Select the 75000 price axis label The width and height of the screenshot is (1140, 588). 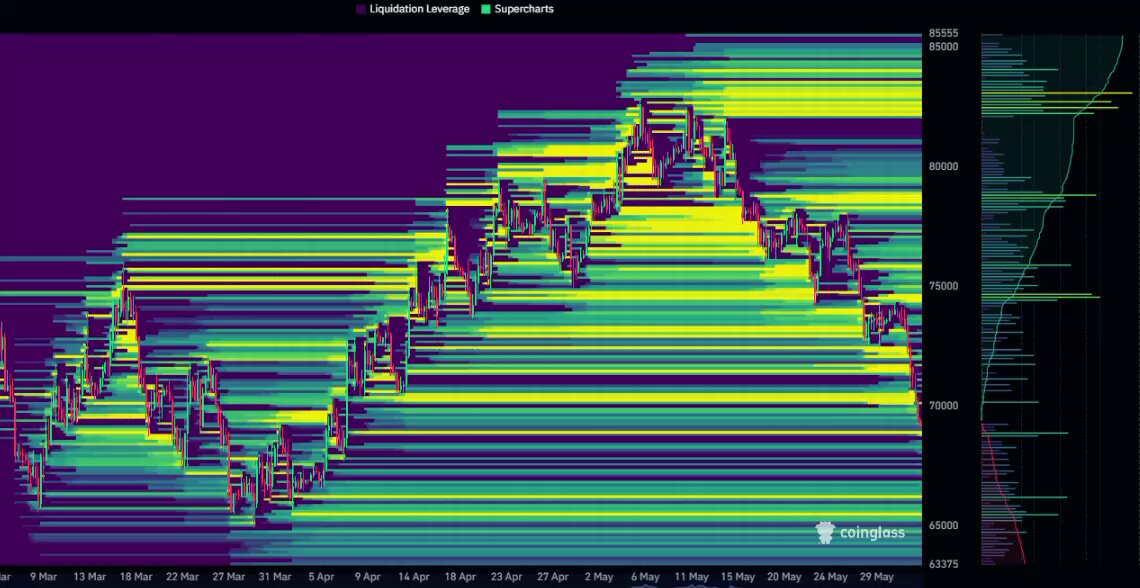coord(943,286)
